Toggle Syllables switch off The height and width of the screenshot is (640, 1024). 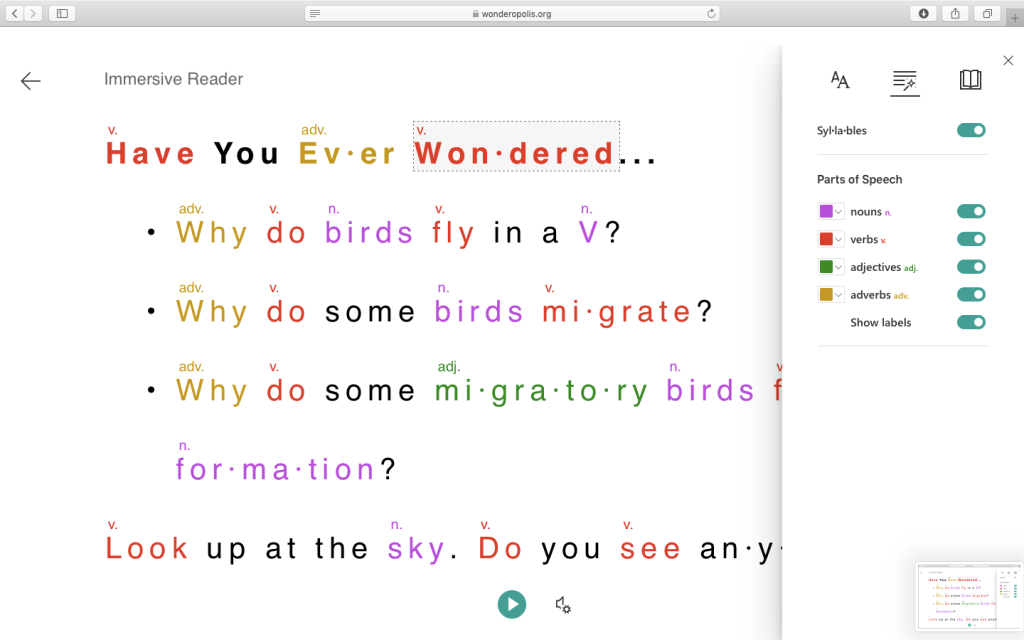coord(970,130)
